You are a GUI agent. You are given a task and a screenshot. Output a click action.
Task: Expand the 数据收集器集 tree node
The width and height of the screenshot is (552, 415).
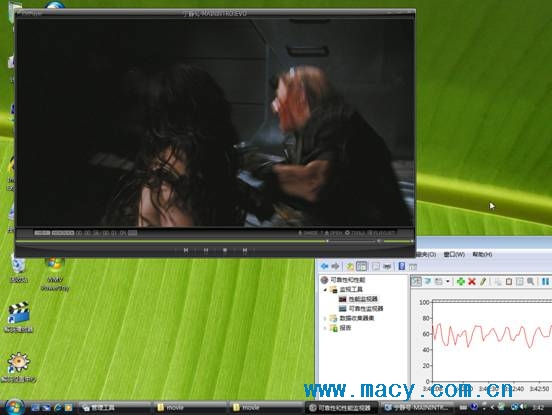coord(325,318)
